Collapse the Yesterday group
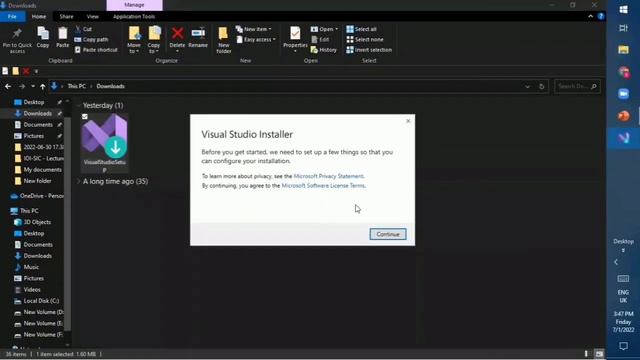 coord(78,105)
